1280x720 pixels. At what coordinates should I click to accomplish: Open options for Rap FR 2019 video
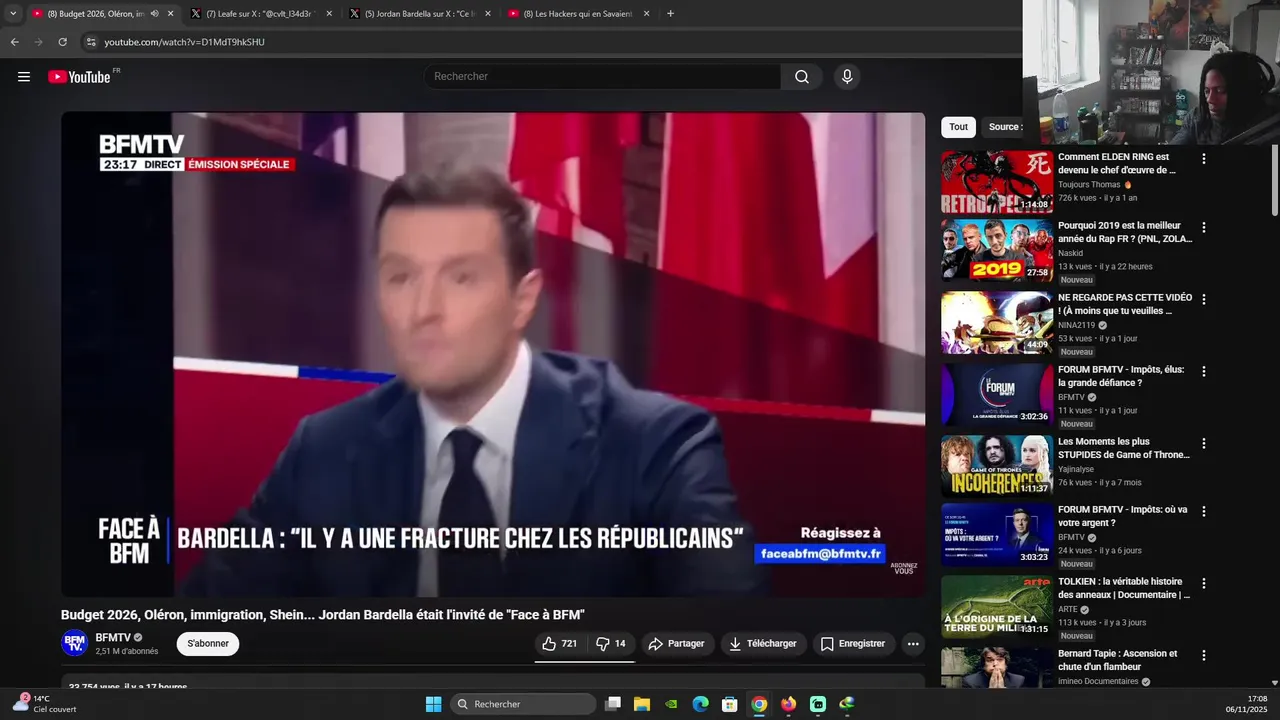pos(1203,227)
